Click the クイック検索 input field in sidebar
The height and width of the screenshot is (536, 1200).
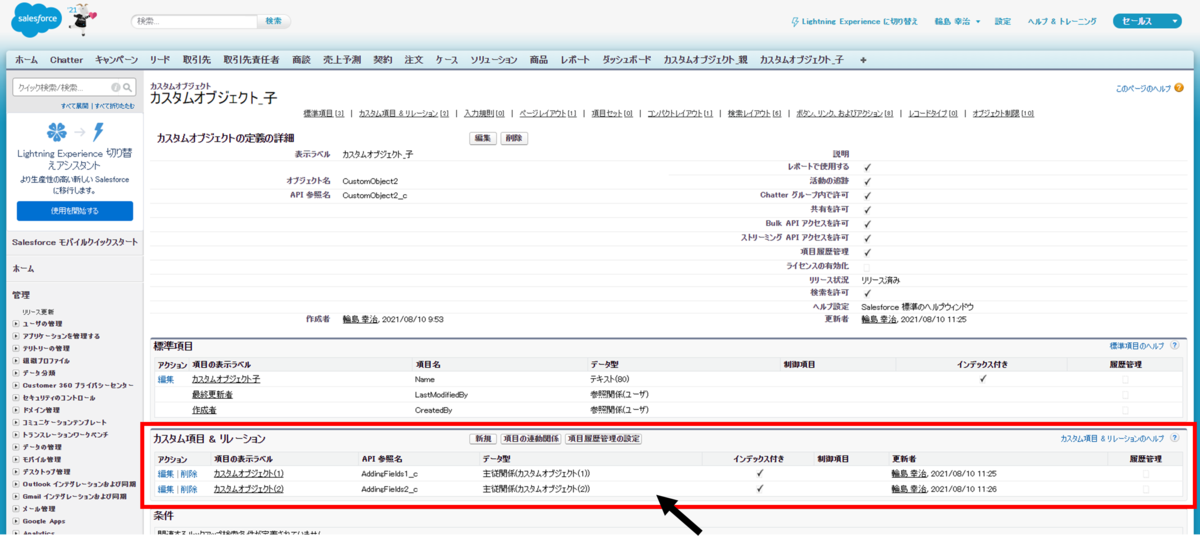(x=62, y=87)
